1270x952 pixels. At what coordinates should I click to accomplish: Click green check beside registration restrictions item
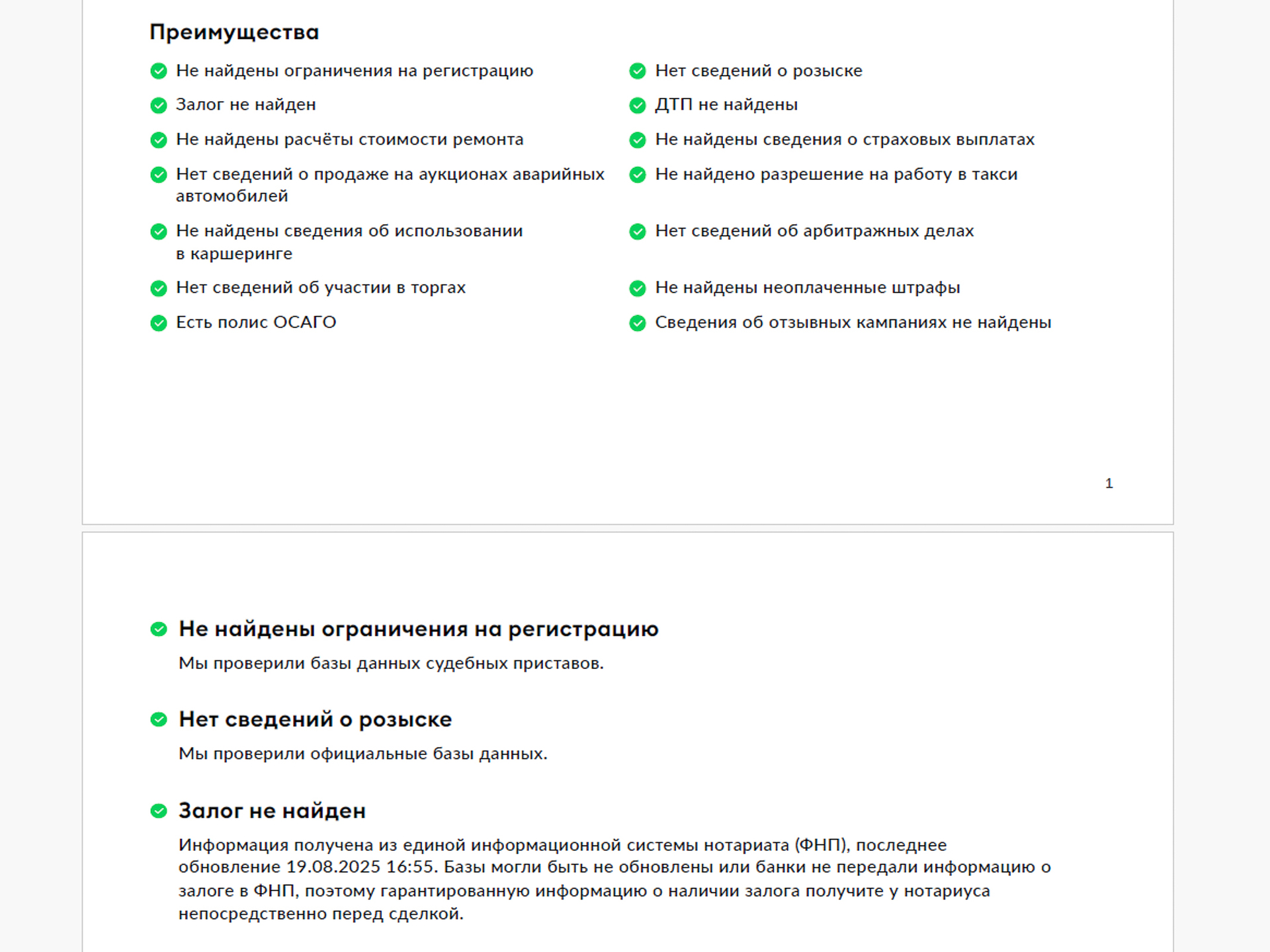tap(159, 71)
